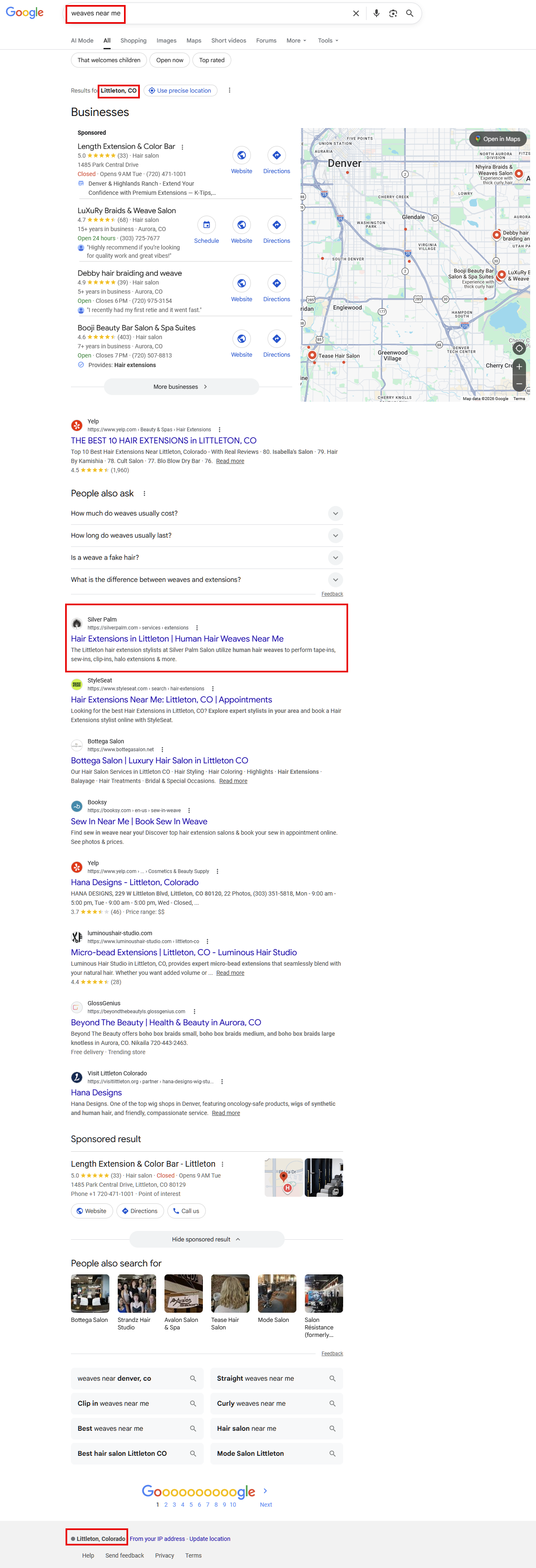Open Bottega Salon luxury hair salon result
This screenshot has height=1568, width=536.
pyautogui.click(x=159, y=760)
